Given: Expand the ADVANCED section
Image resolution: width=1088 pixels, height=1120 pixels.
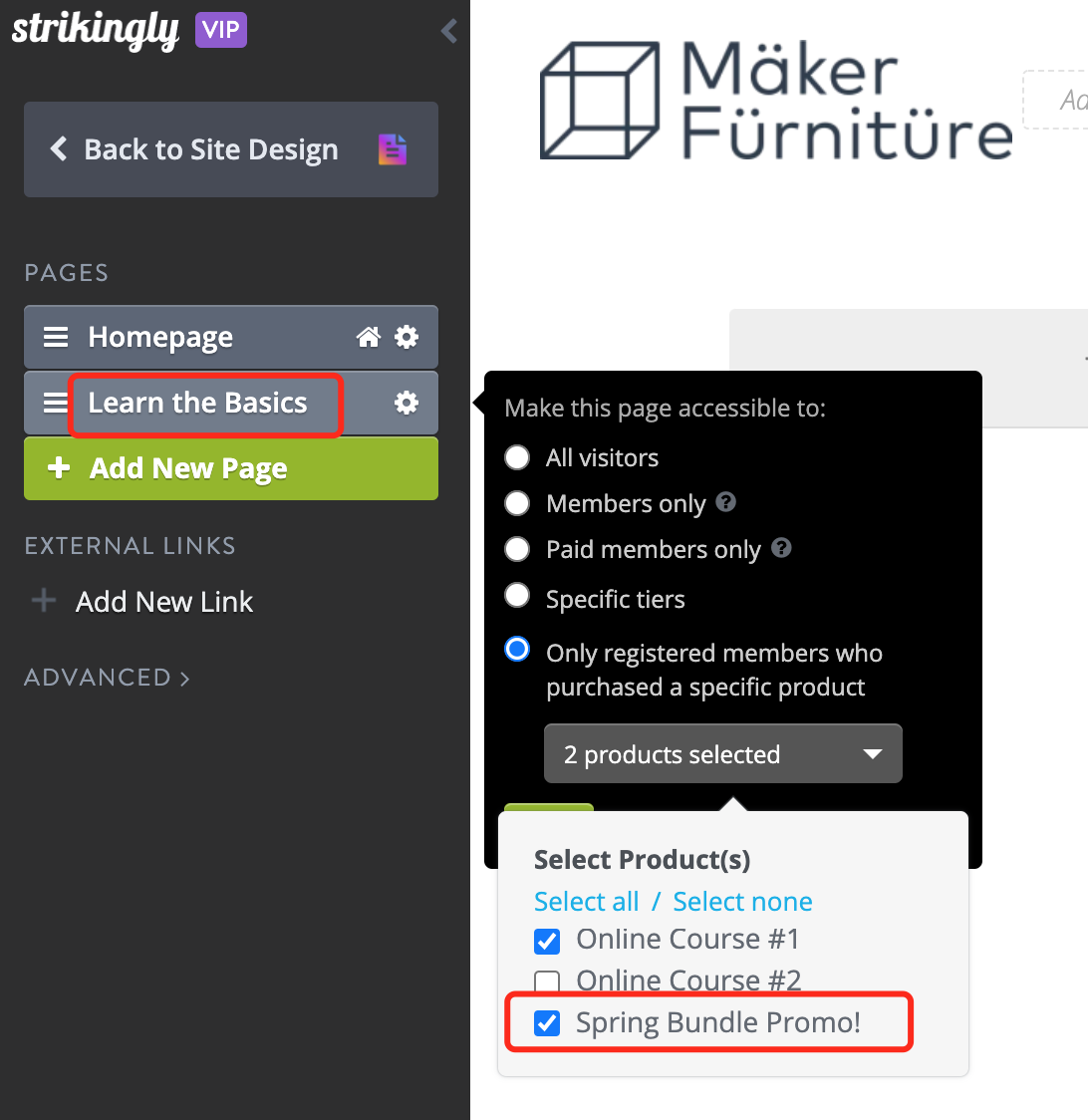Looking at the screenshot, I should (x=108, y=678).
